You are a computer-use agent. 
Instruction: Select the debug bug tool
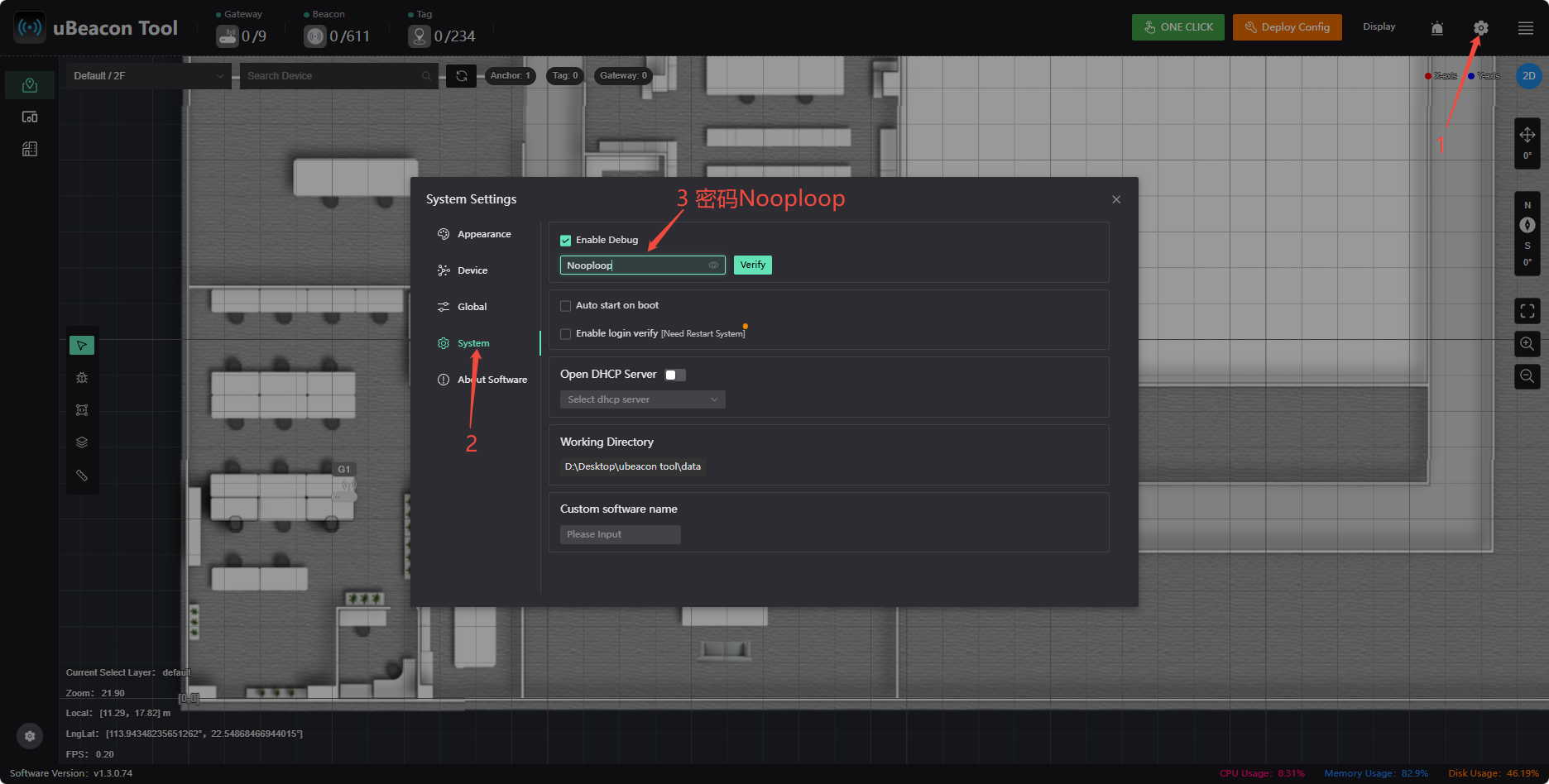click(82, 378)
